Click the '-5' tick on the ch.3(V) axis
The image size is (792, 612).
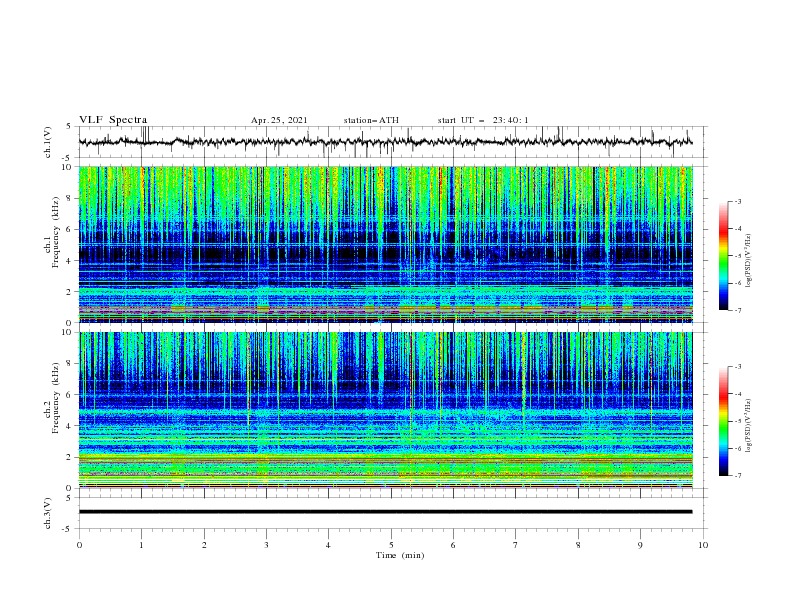tap(68, 529)
